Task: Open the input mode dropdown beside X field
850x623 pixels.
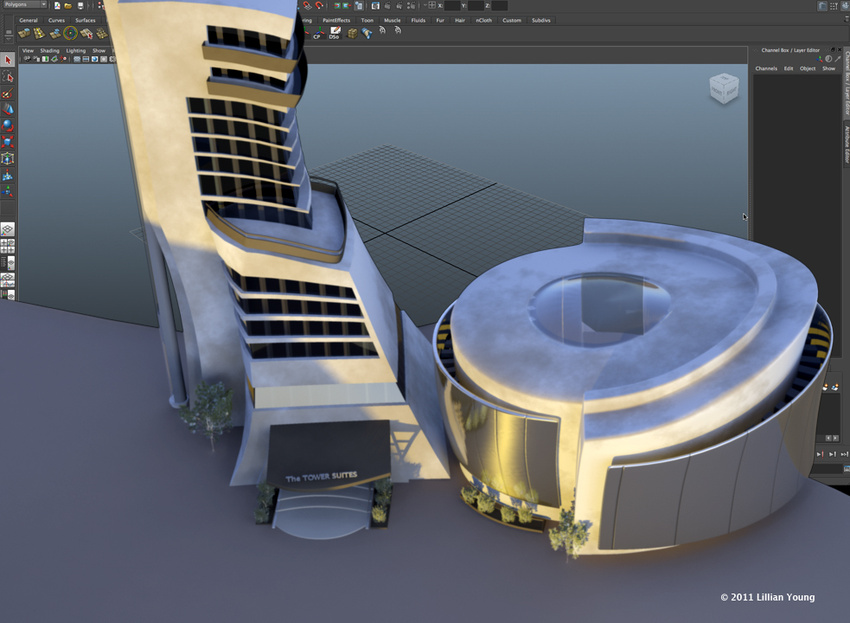Action: tap(425, 5)
